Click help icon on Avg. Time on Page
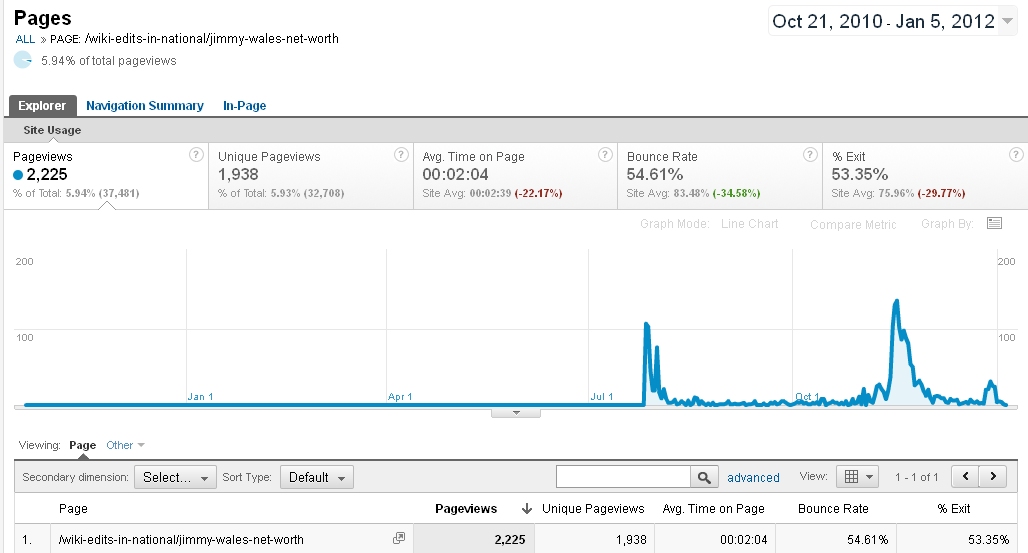 [x=605, y=155]
